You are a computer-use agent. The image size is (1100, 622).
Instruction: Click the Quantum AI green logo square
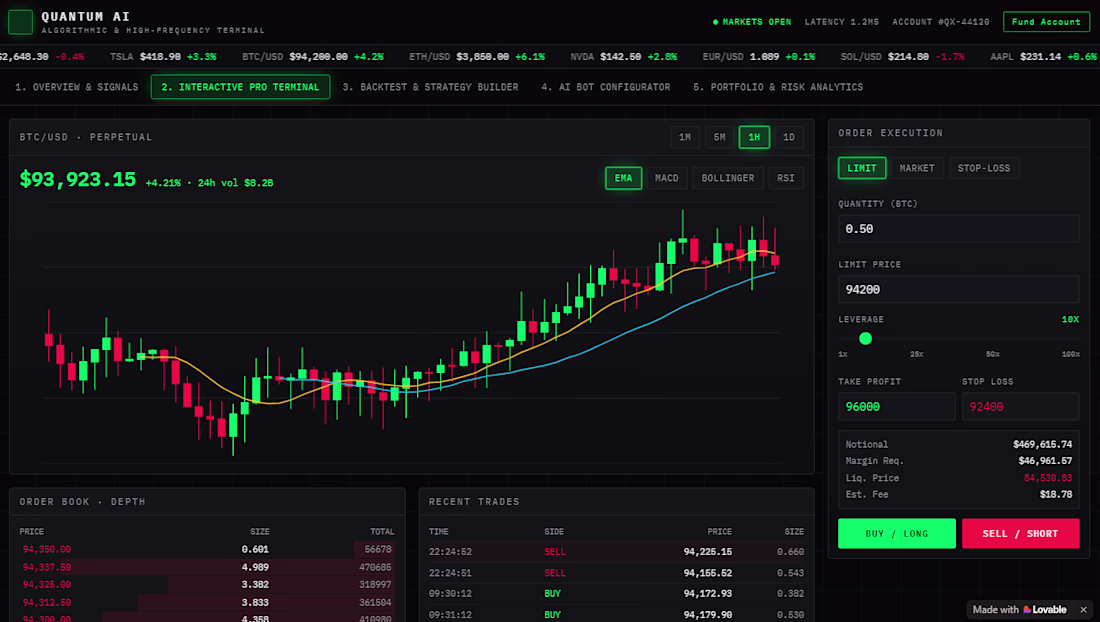[x=20, y=22]
